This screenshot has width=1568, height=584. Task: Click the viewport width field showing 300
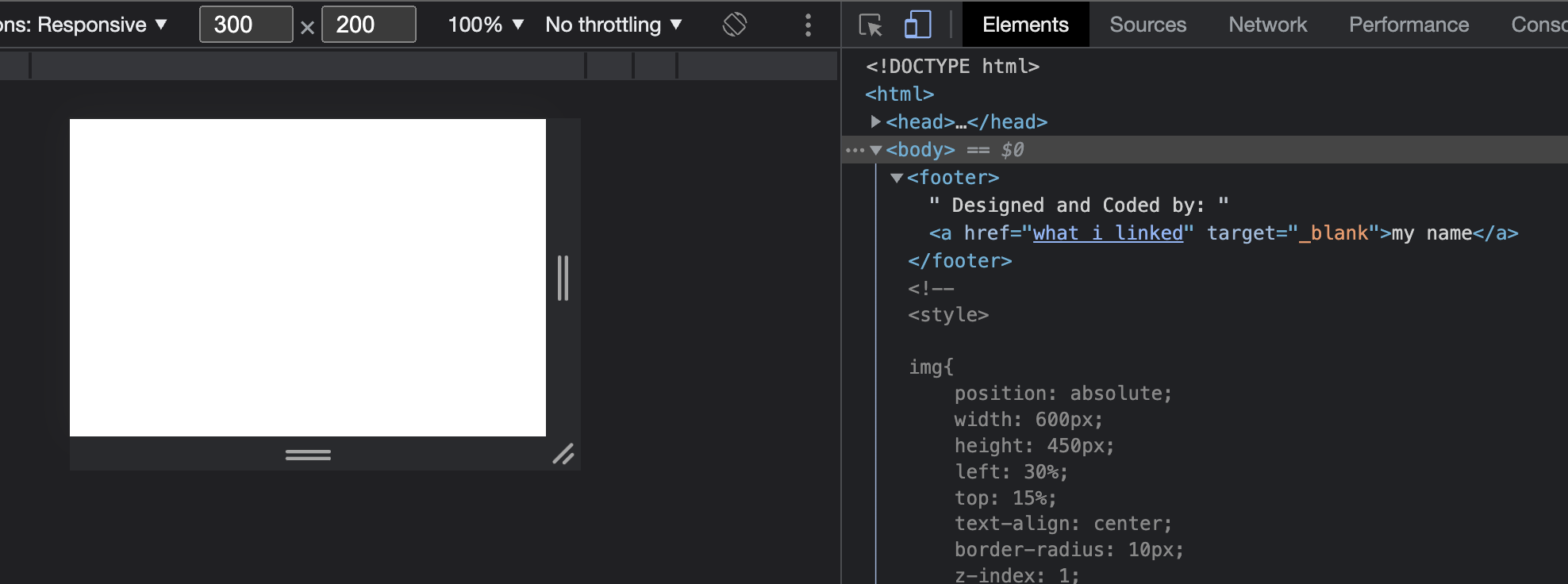(246, 25)
